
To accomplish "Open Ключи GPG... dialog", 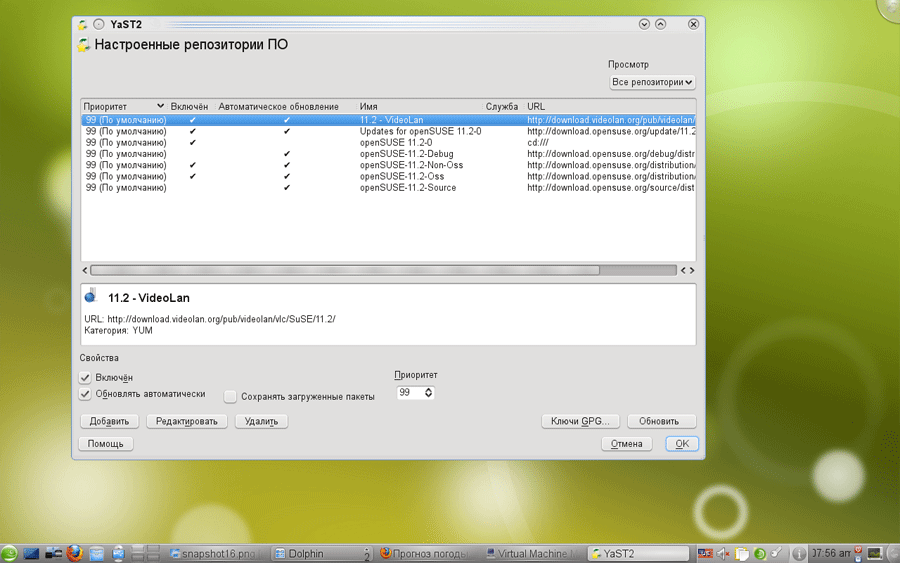I will (x=580, y=421).
